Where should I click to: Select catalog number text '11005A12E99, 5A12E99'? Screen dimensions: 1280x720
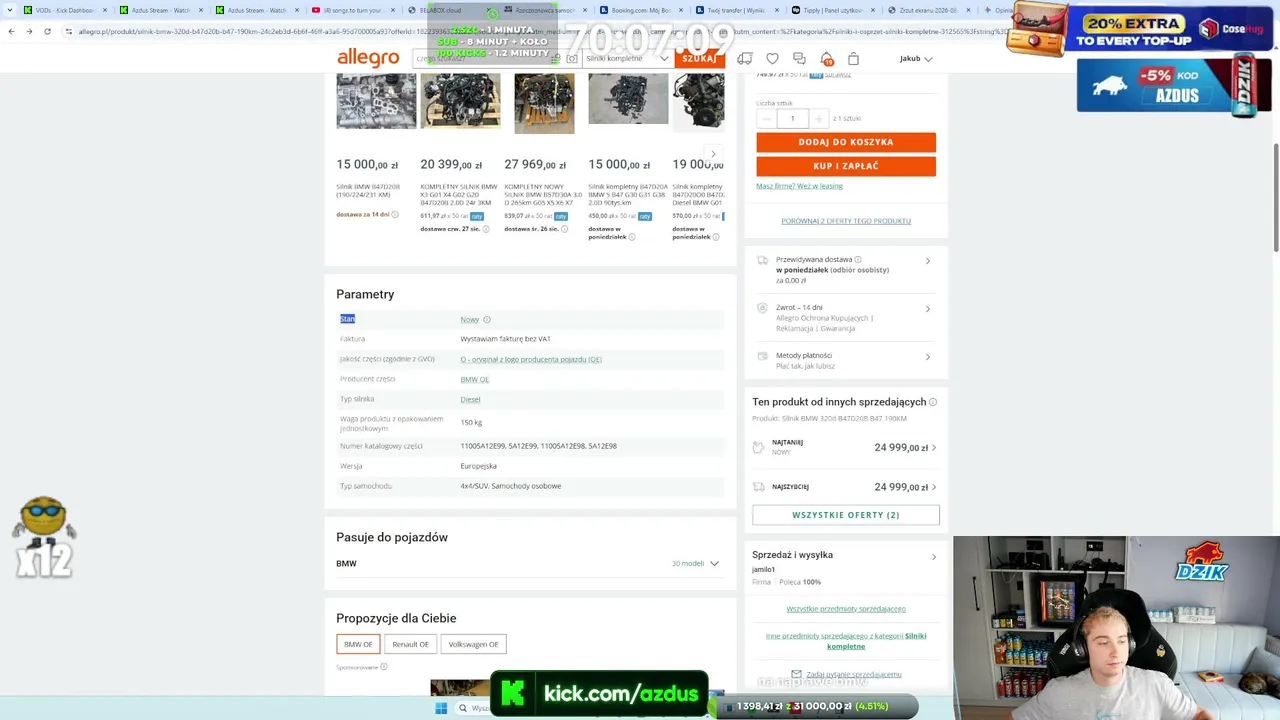pos(497,446)
